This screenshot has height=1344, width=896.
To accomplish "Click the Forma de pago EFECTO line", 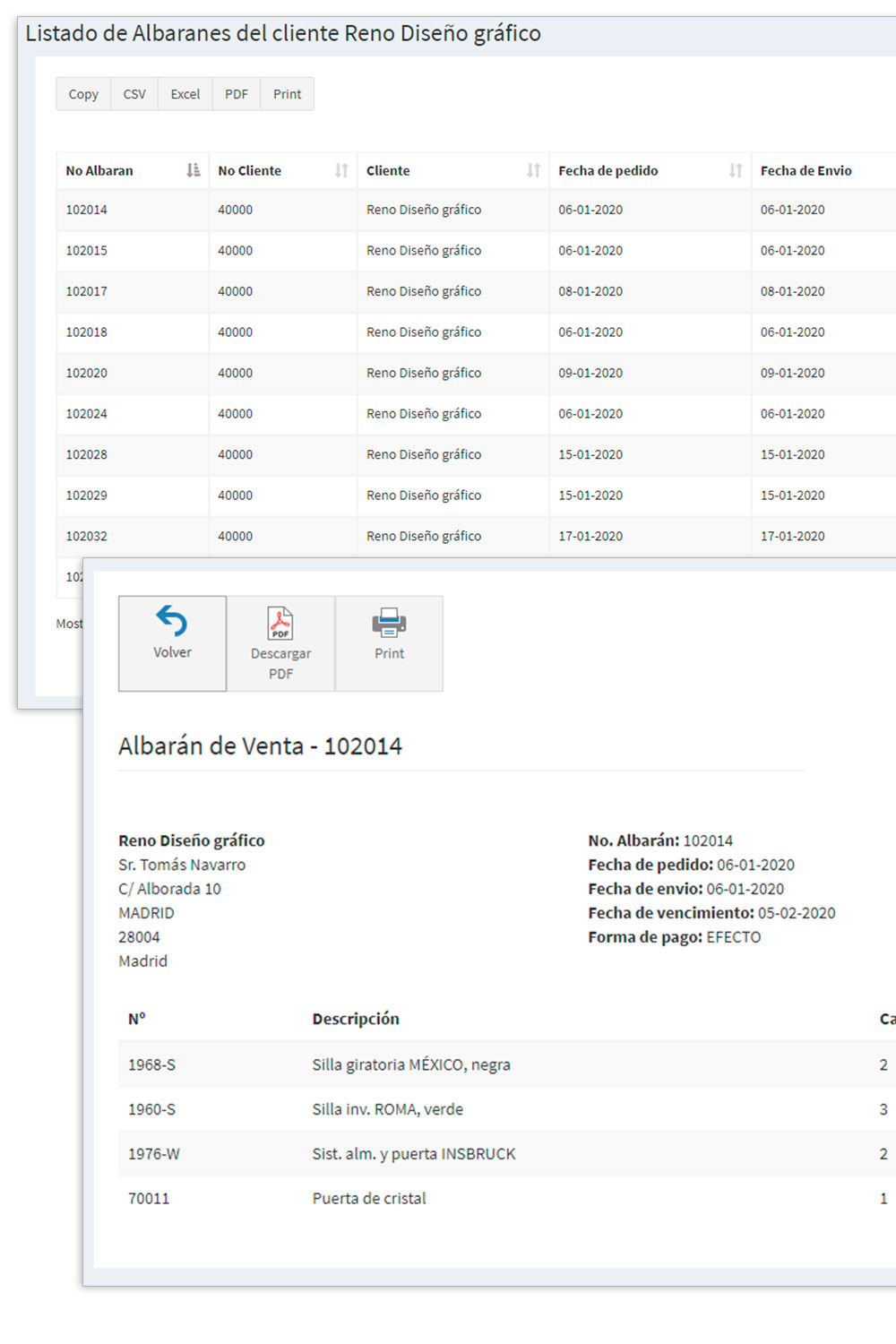I will [675, 937].
